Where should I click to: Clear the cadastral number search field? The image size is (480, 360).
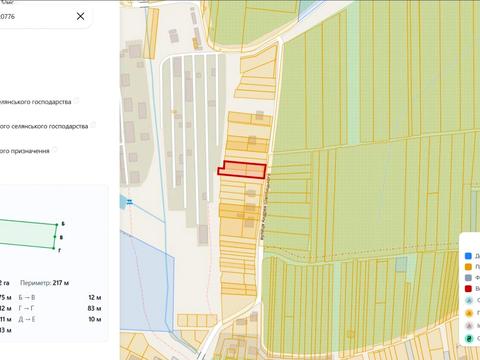(x=80, y=16)
